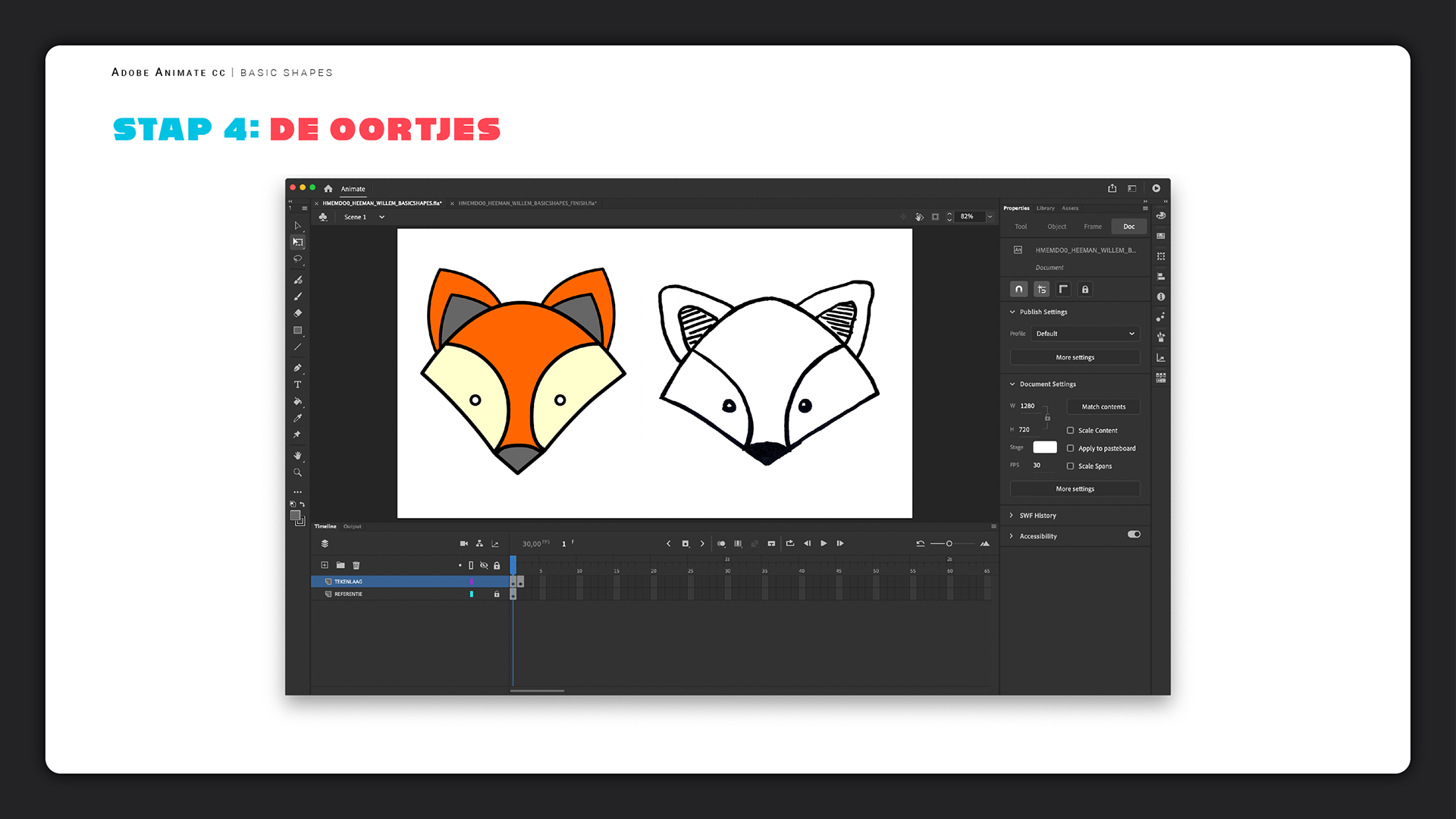The height and width of the screenshot is (819, 1456).
Task: Switch to the Frame properties tab
Action: point(1093,227)
